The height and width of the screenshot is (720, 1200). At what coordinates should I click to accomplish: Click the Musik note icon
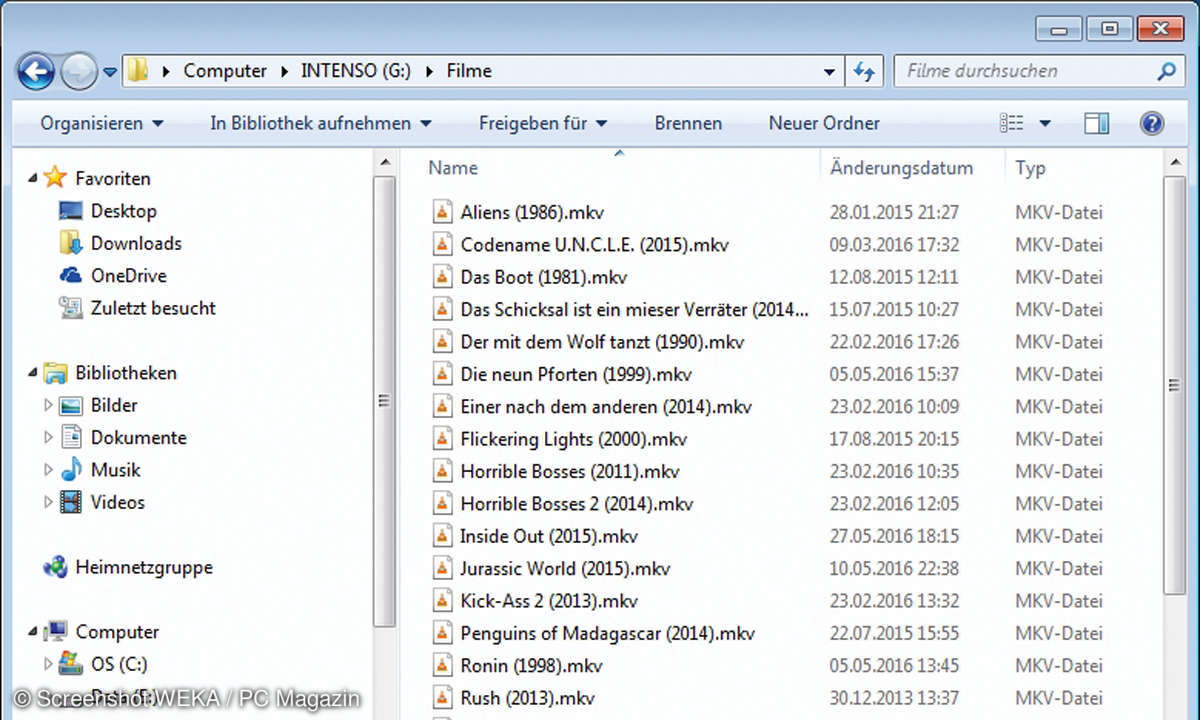(70, 470)
